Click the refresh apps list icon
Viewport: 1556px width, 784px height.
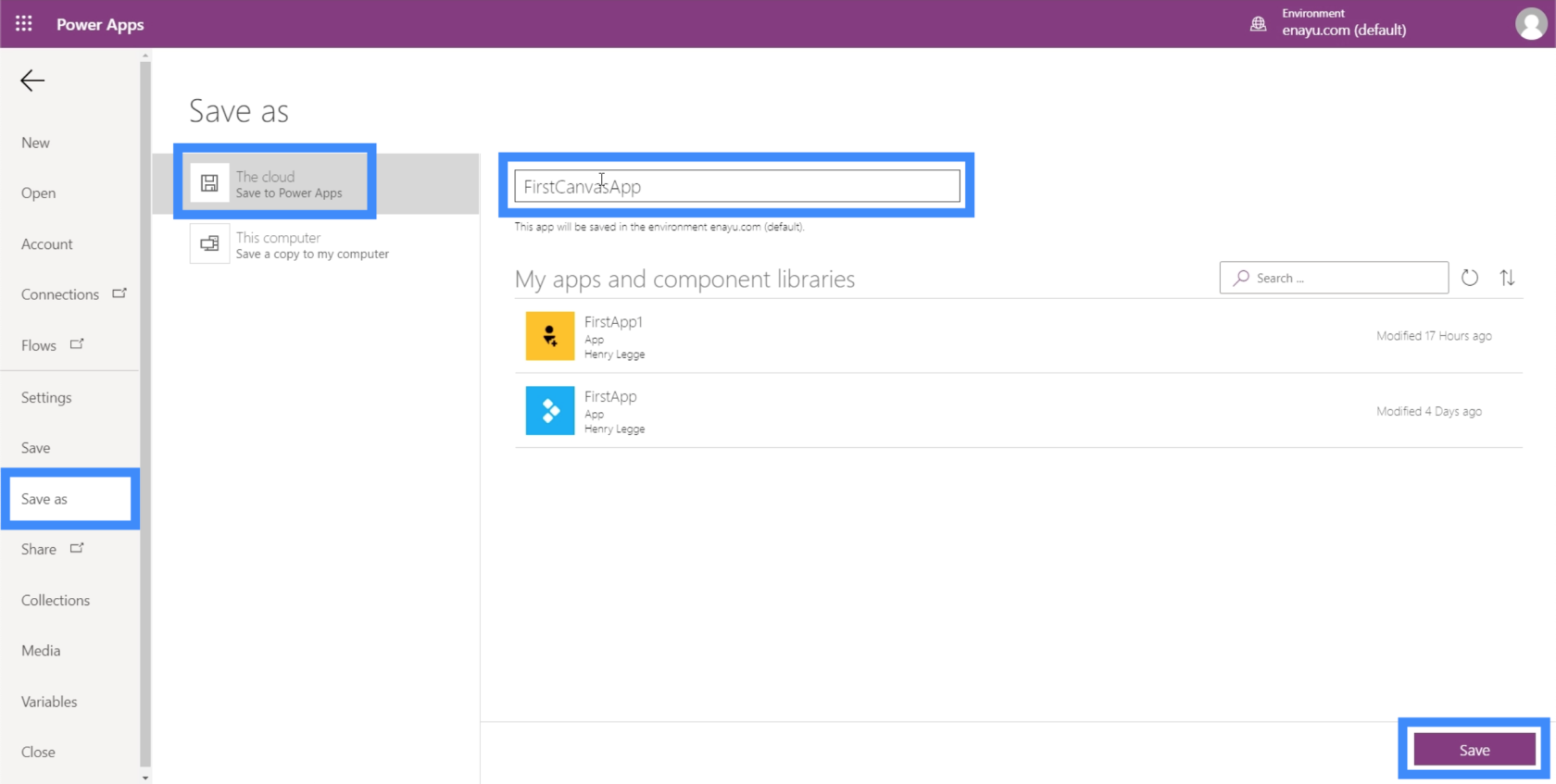tap(1470, 278)
